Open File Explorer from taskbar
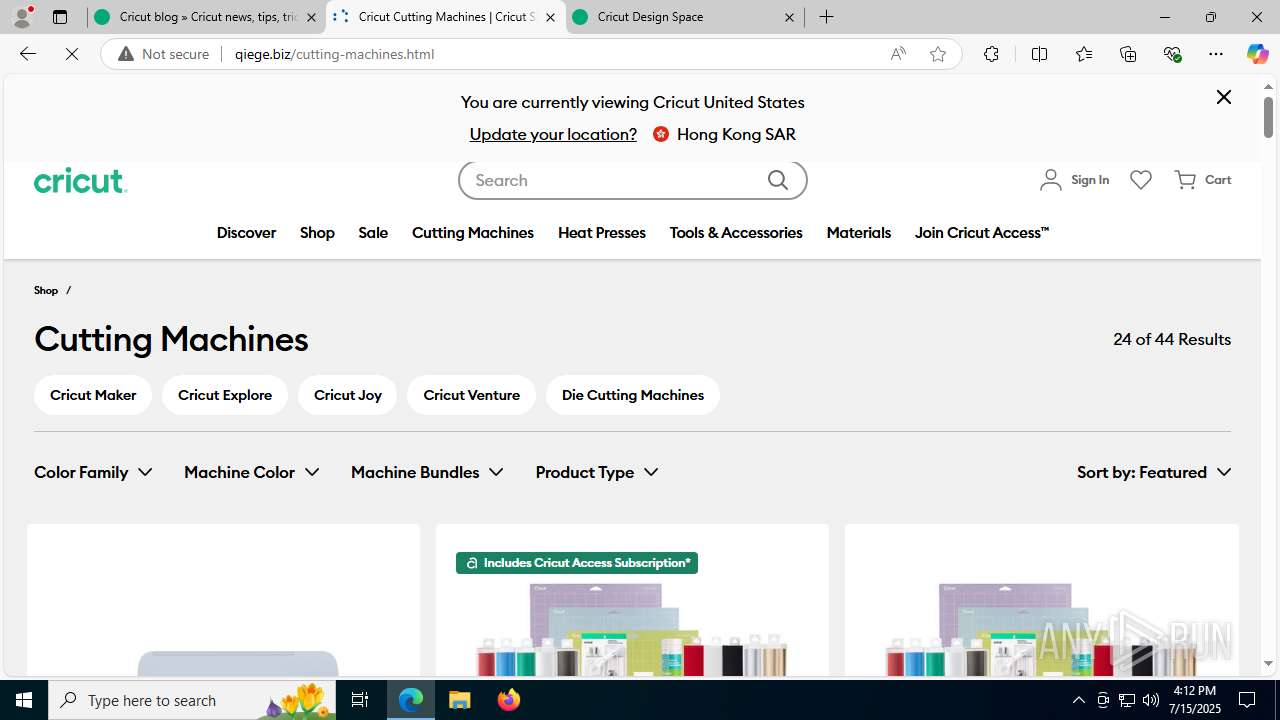Screen dimensions: 1280x720 pyautogui.click(x=460, y=700)
